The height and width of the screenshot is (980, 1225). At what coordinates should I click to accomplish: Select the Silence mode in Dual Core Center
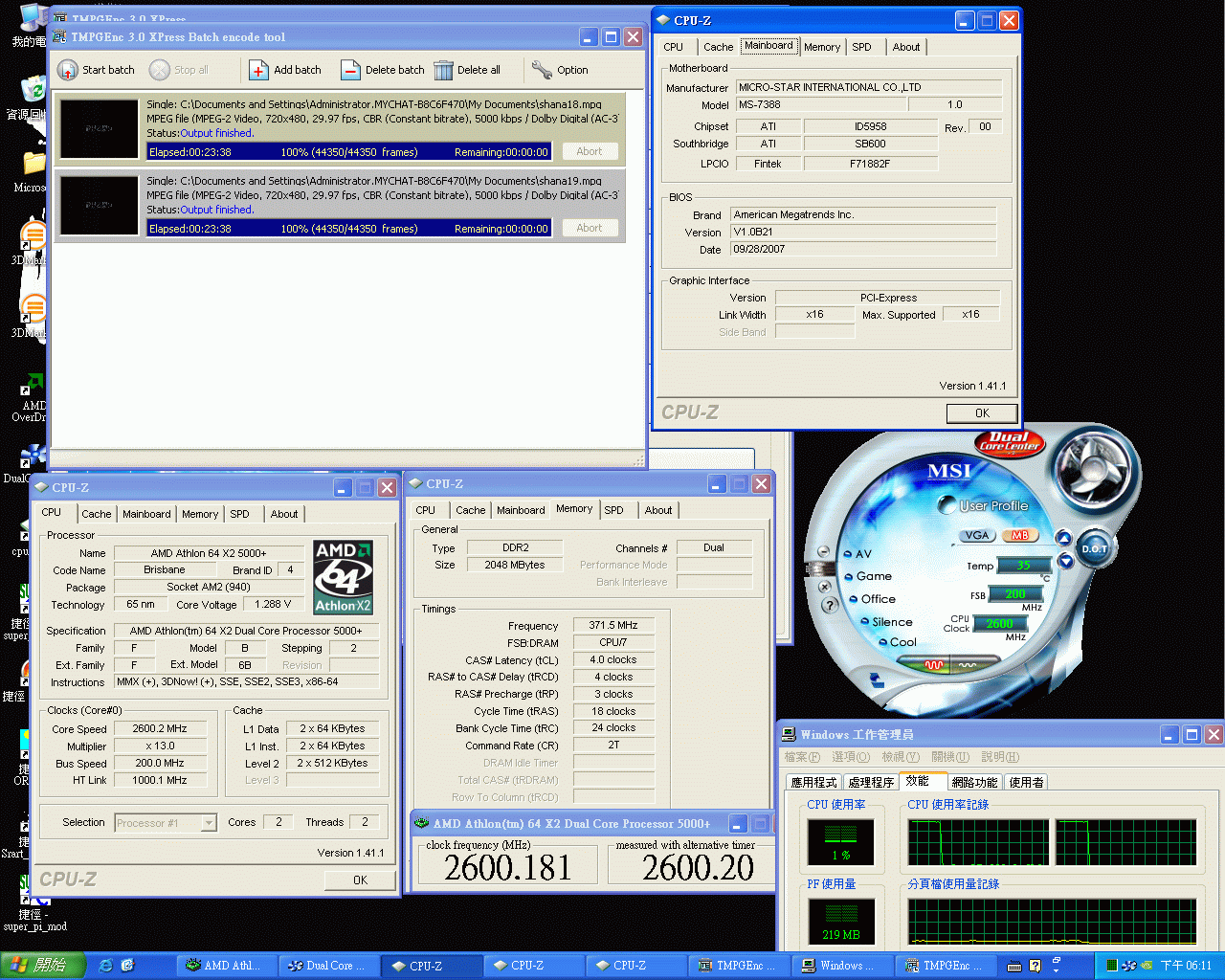[886, 622]
